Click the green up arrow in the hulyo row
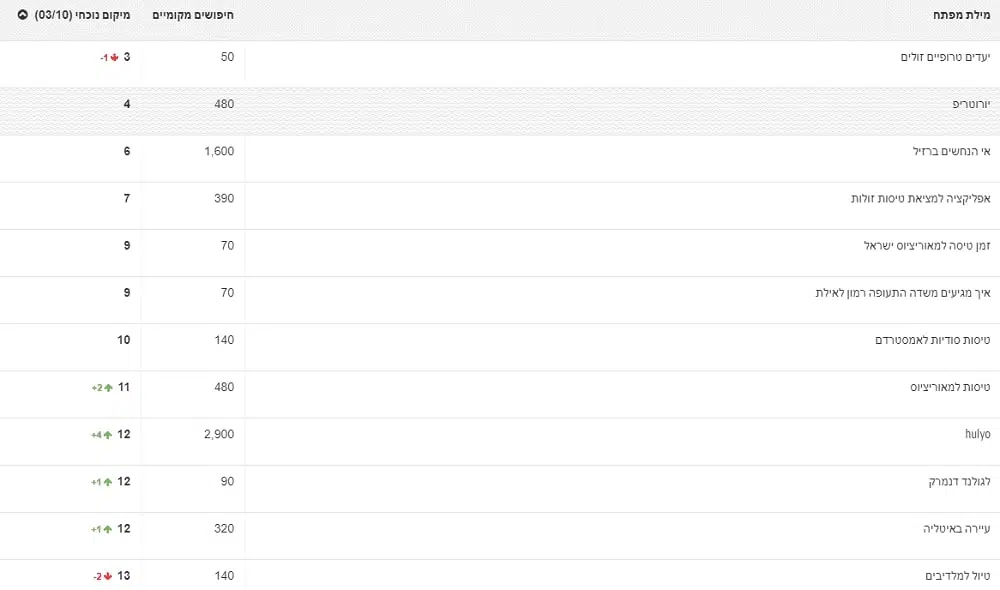 coord(108,435)
